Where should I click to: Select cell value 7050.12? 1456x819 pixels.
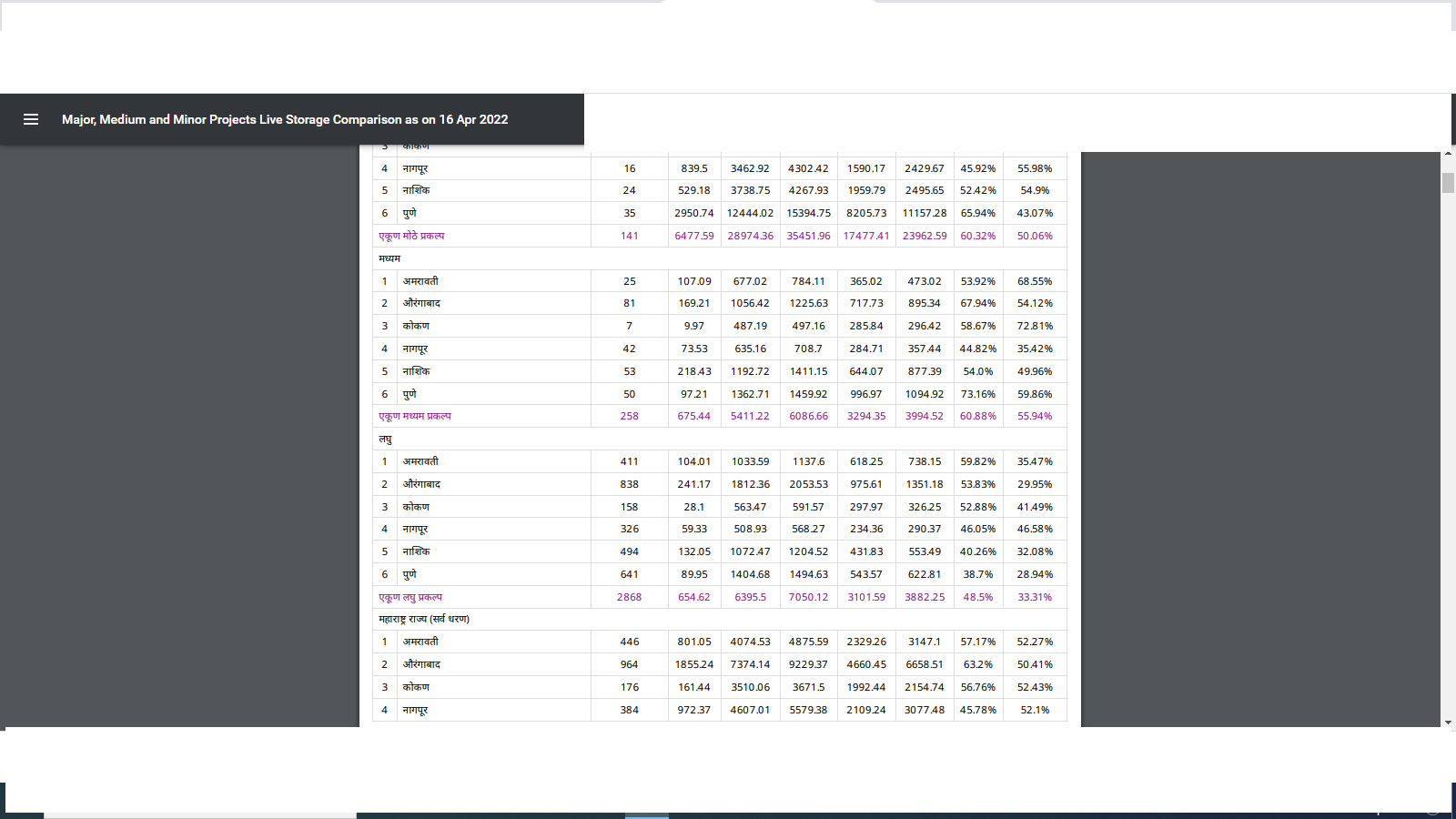[x=808, y=597]
